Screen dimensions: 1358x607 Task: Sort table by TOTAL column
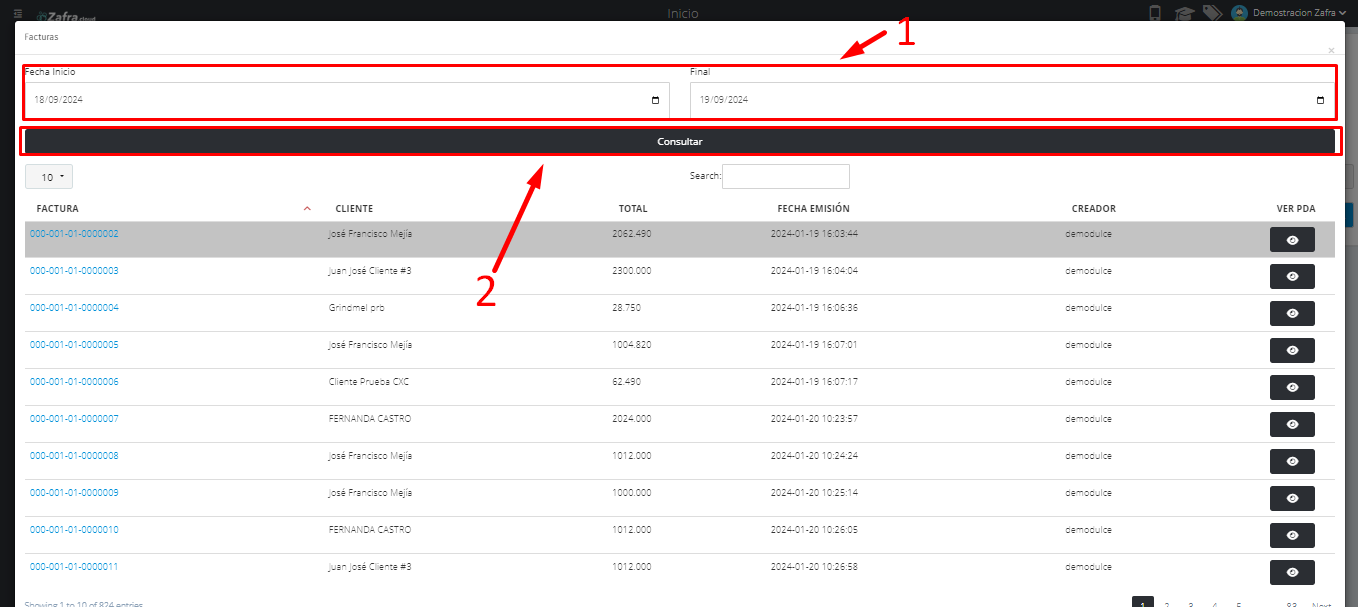(633, 209)
